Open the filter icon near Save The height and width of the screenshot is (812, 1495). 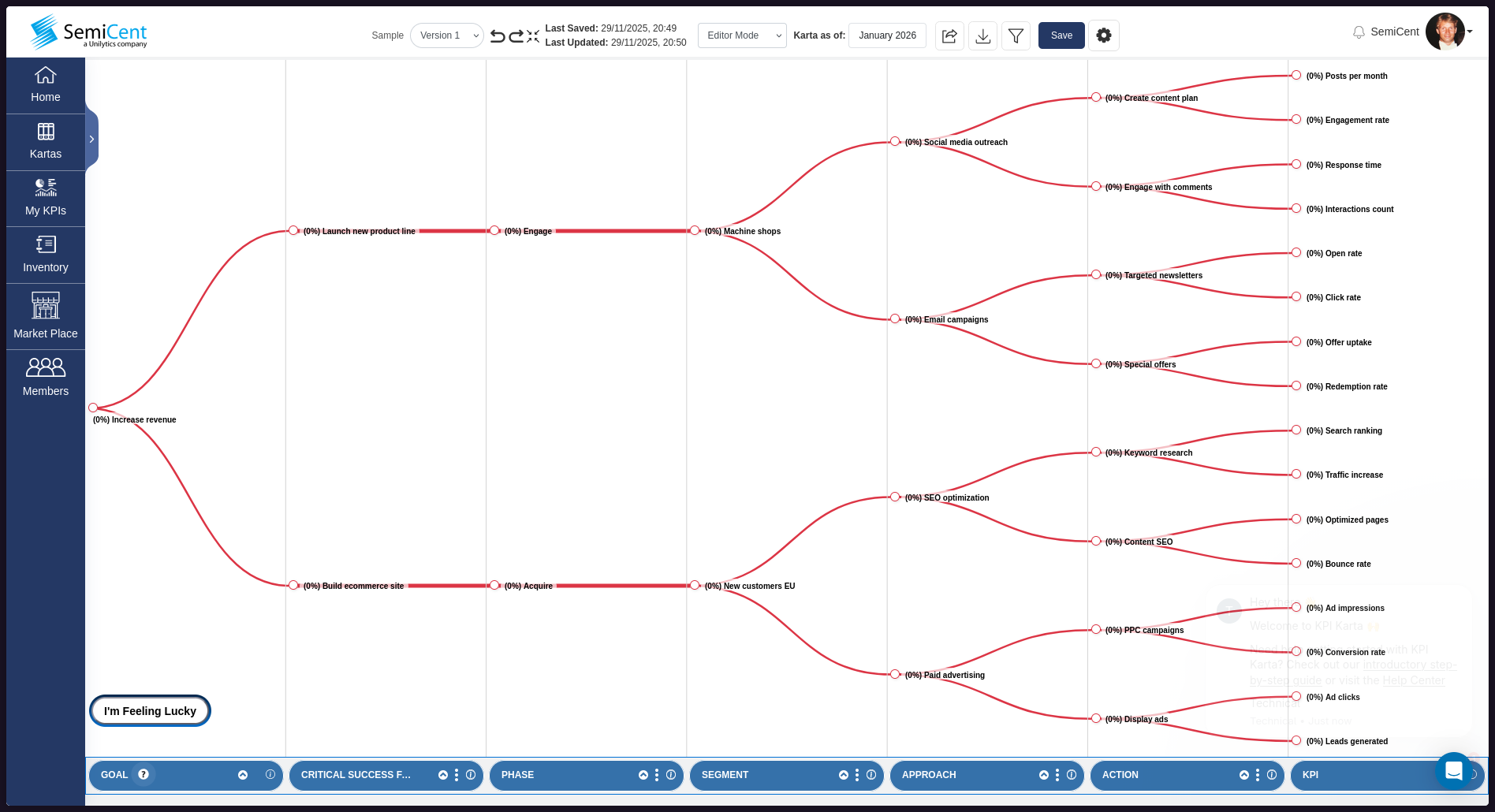[x=1016, y=35]
